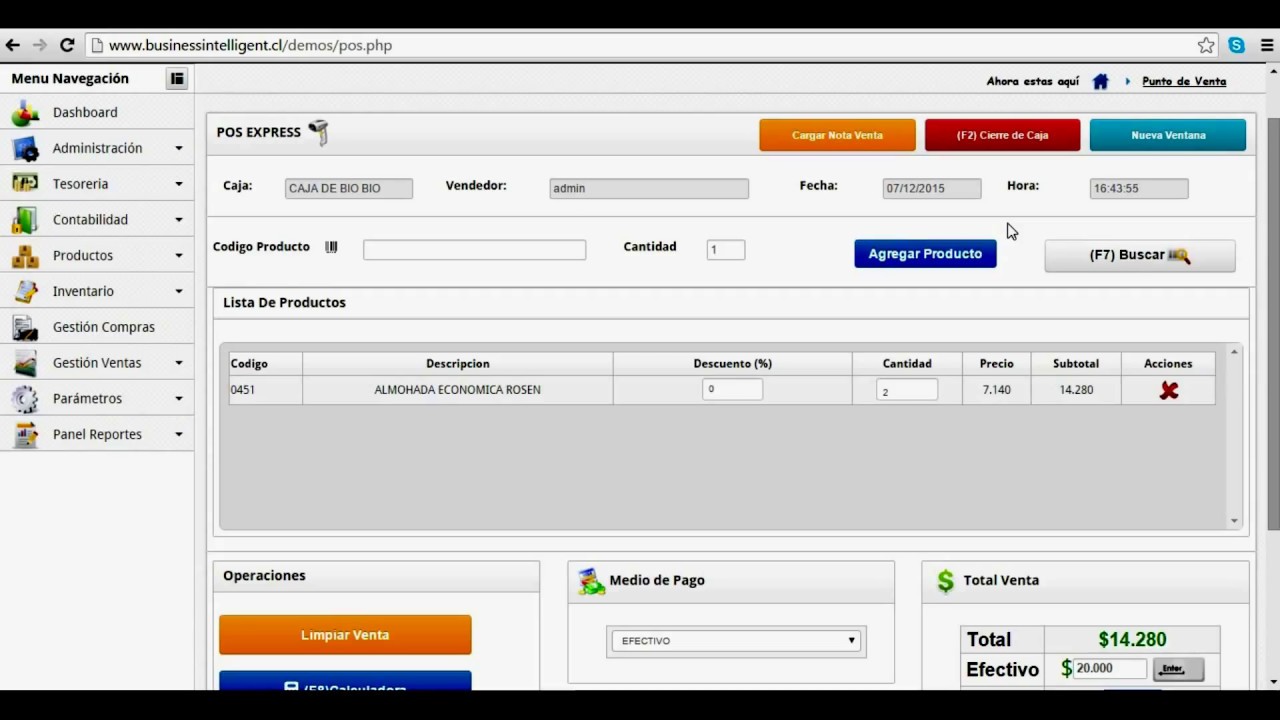Screen dimensions: 1280x720
Task: Expand the Tesoreria submenu arrow
Action: (x=179, y=184)
